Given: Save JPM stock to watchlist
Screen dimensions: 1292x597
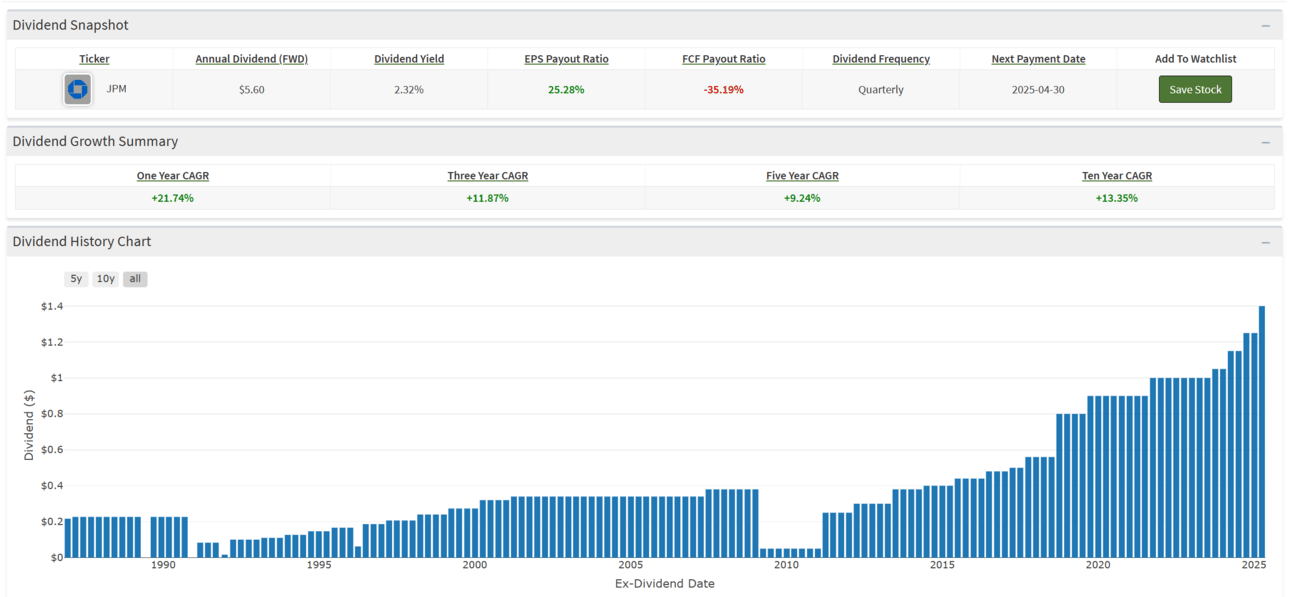Looking at the screenshot, I should pos(1195,89).
